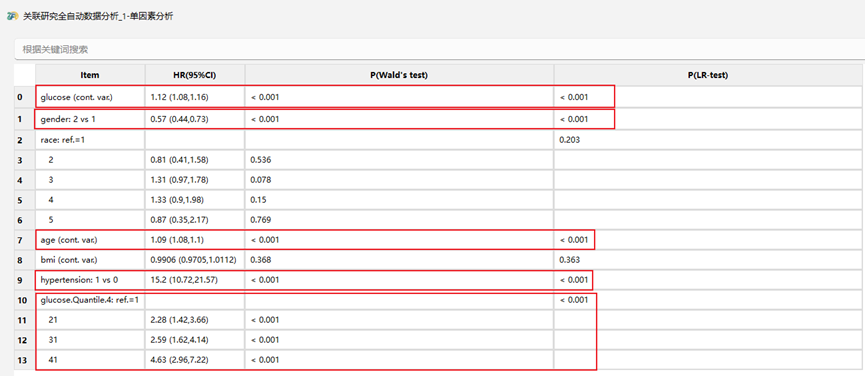Click Item cell '41' in row 13
The image size is (865, 376).
tap(90, 360)
